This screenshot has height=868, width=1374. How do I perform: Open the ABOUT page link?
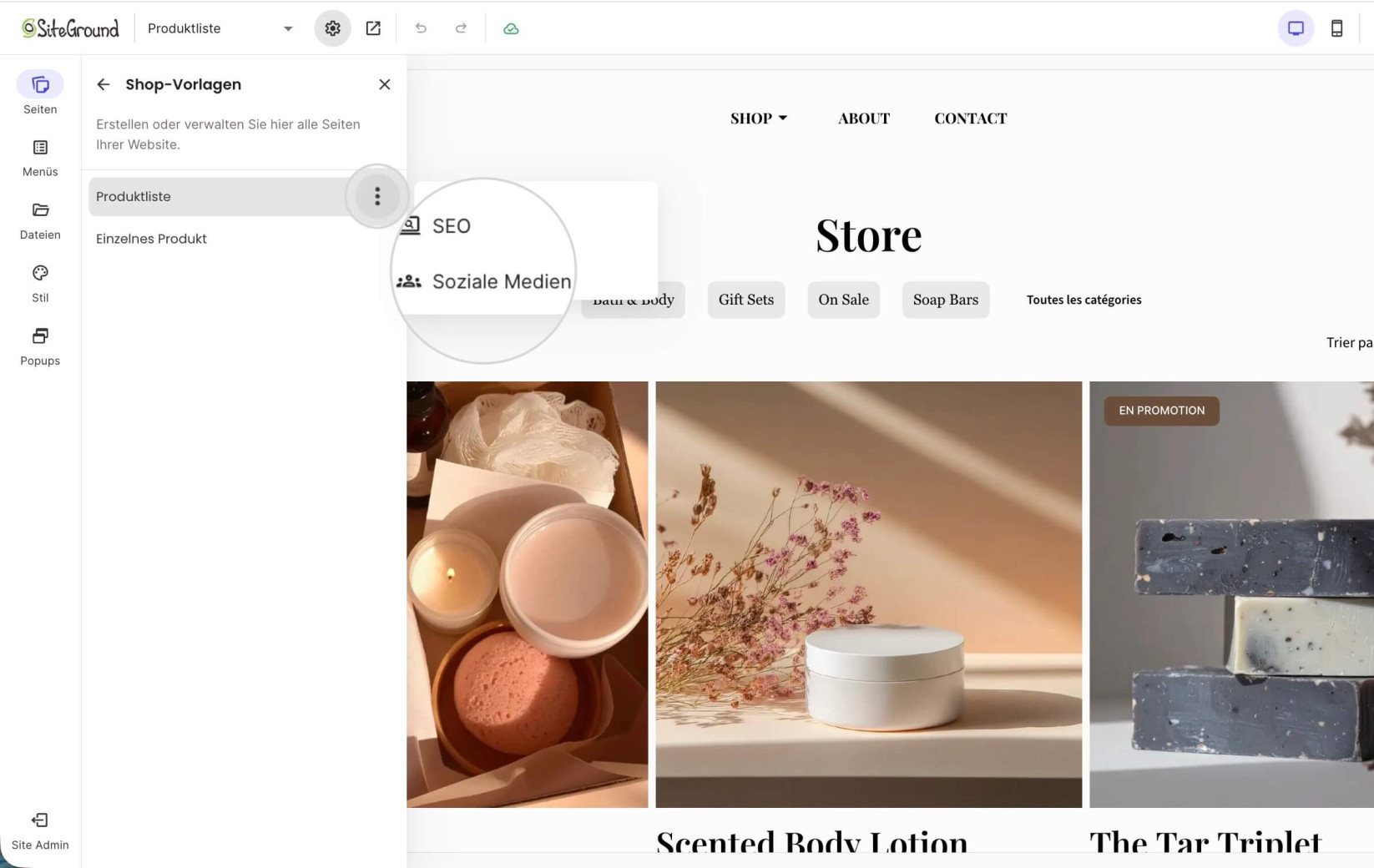coord(864,119)
